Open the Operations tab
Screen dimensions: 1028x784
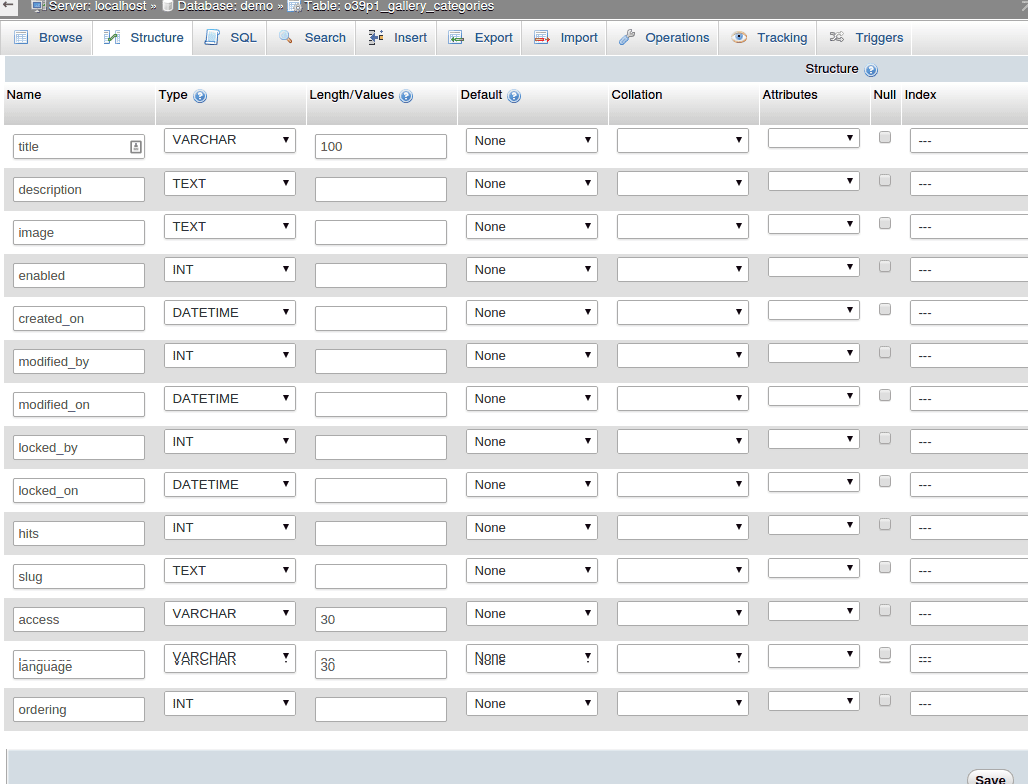663,37
